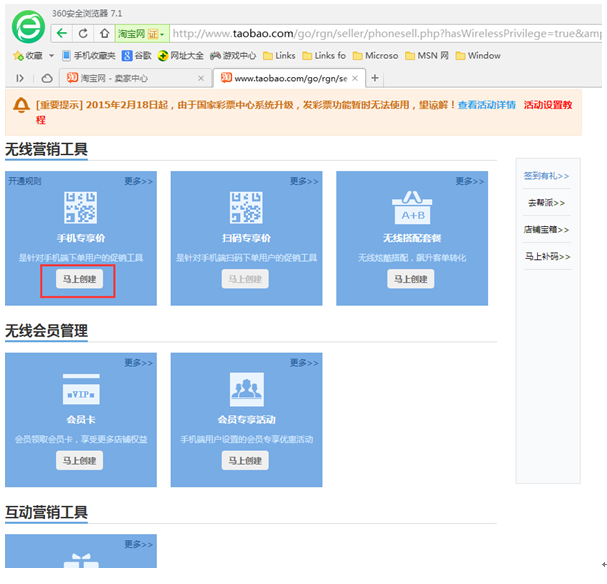Viewport: 607px width, 584px height.
Task: Open the 店铺宝箱>> sidebar link
Action: [x=546, y=230]
